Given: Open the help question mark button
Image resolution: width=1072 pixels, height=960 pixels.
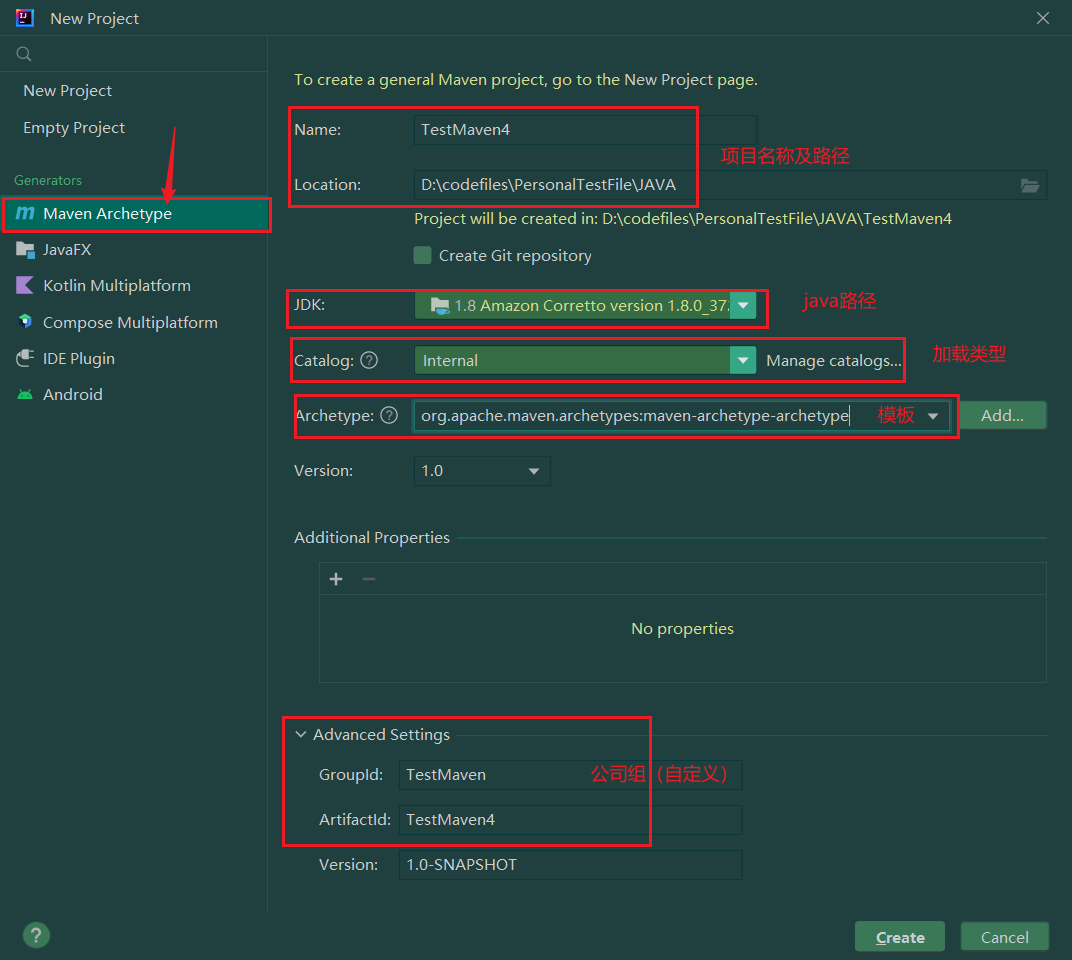Looking at the screenshot, I should [x=36, y=936].
